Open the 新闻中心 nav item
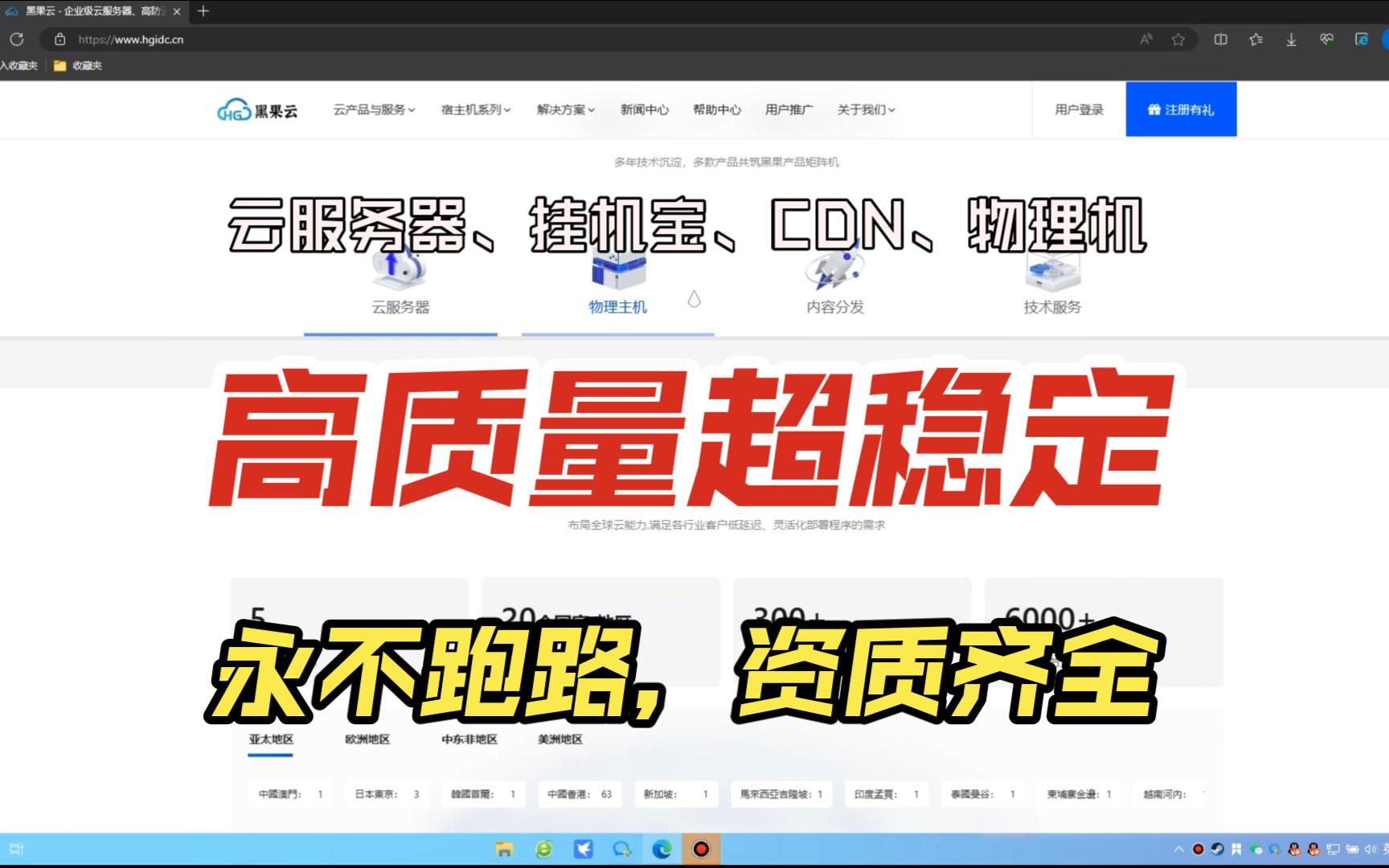This screenshot has height=868, width=1389. pyautogui.click(x=644, y=110)
